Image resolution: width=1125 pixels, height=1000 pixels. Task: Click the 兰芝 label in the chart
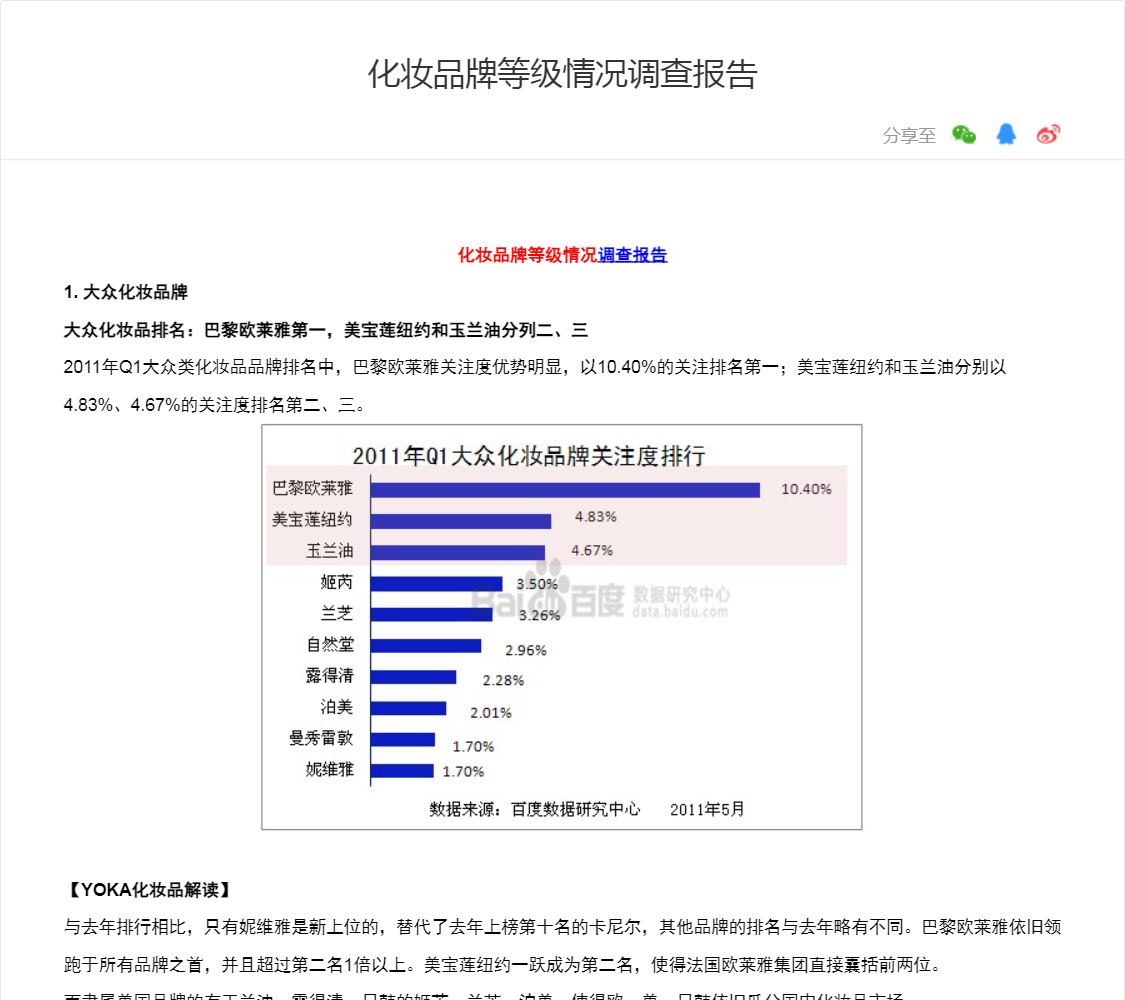click(x=337, y=613)
